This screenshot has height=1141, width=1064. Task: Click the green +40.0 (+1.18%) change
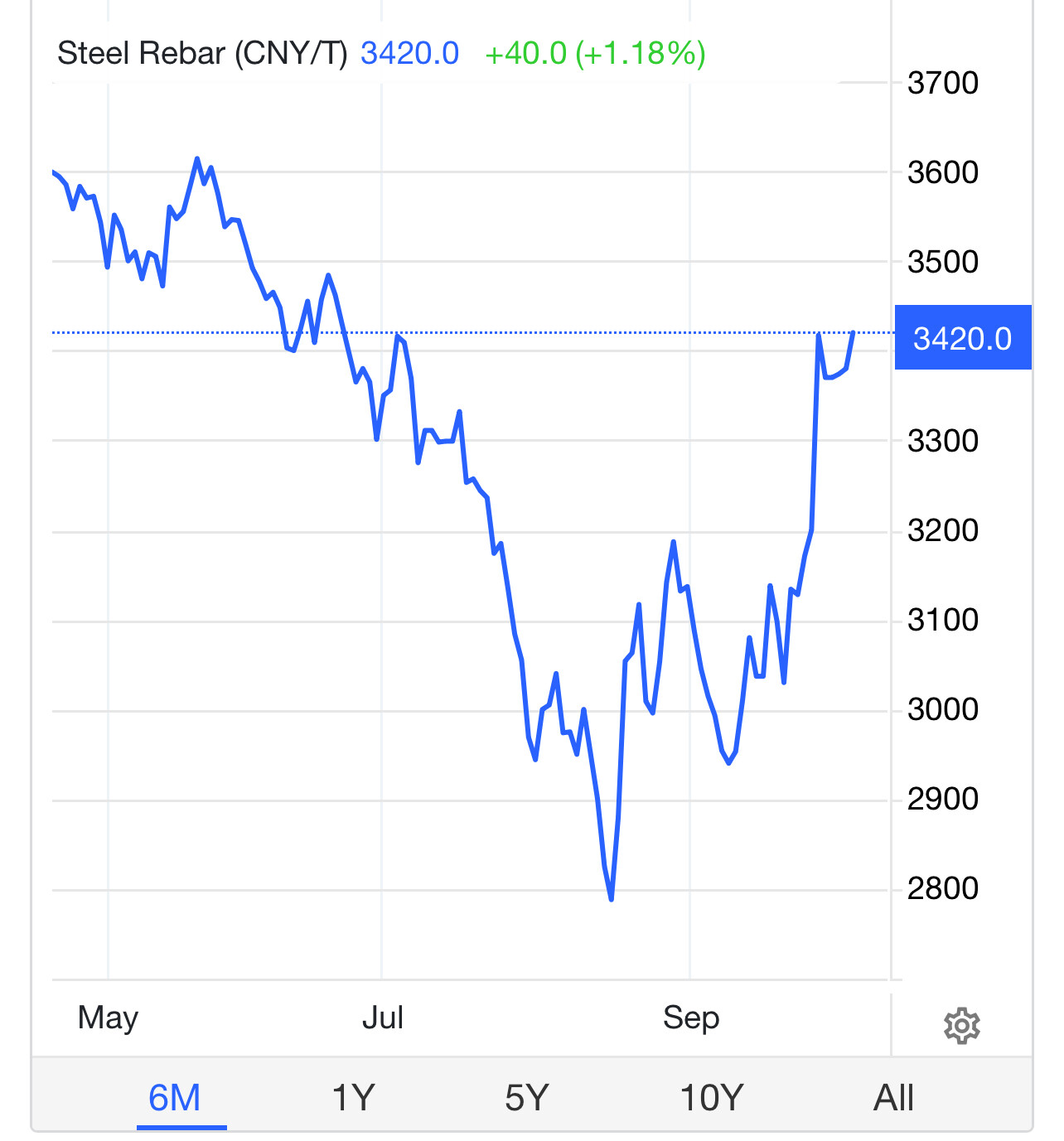click(x=595, y=54)
